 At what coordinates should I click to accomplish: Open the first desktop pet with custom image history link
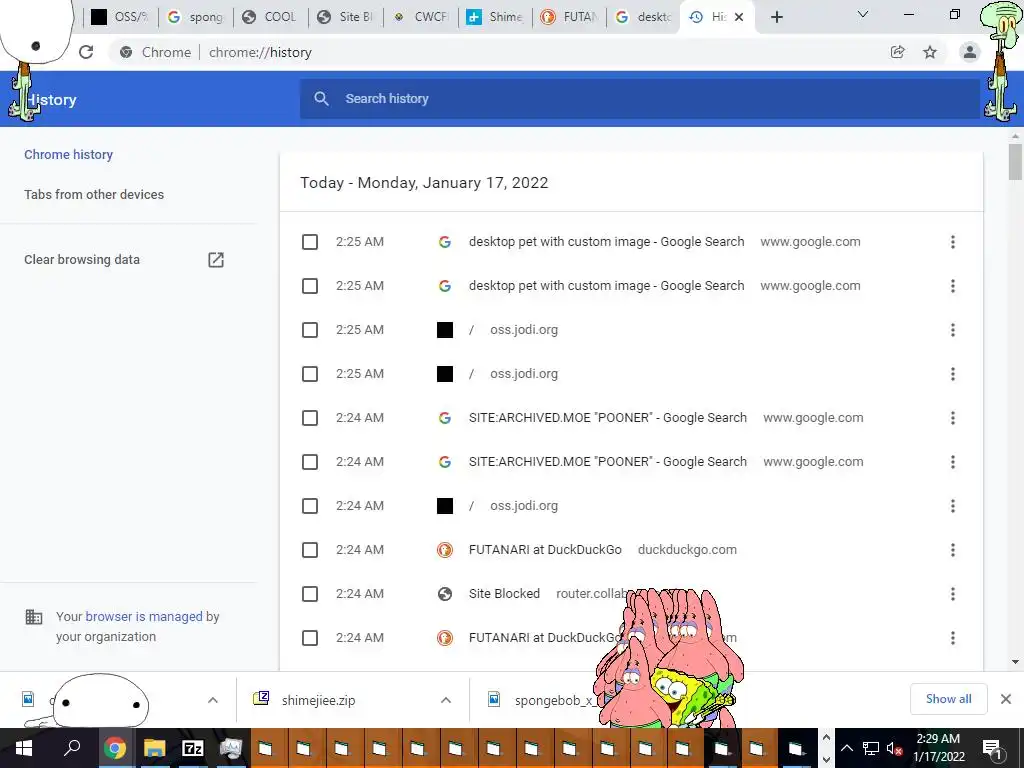[607, 242]
